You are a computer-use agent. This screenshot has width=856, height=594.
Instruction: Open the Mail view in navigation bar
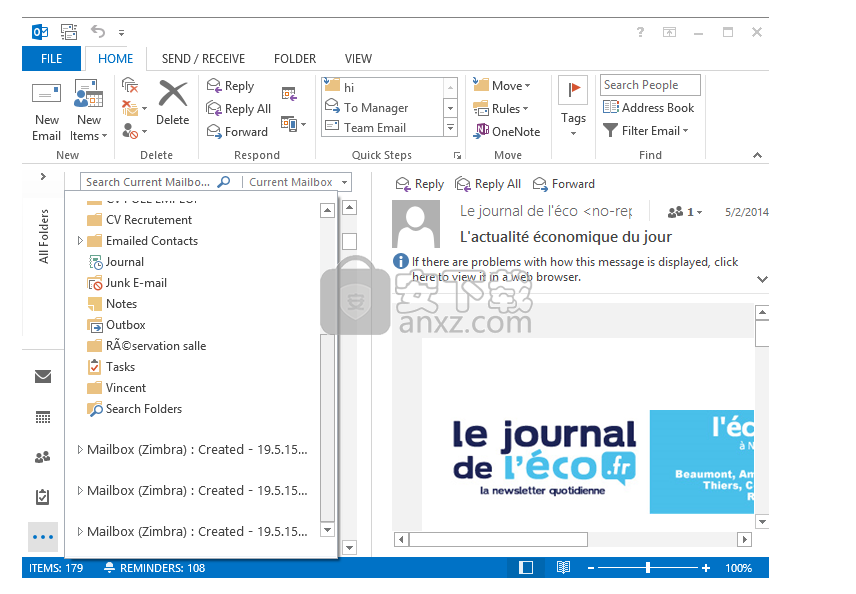(x=43, y=377)
